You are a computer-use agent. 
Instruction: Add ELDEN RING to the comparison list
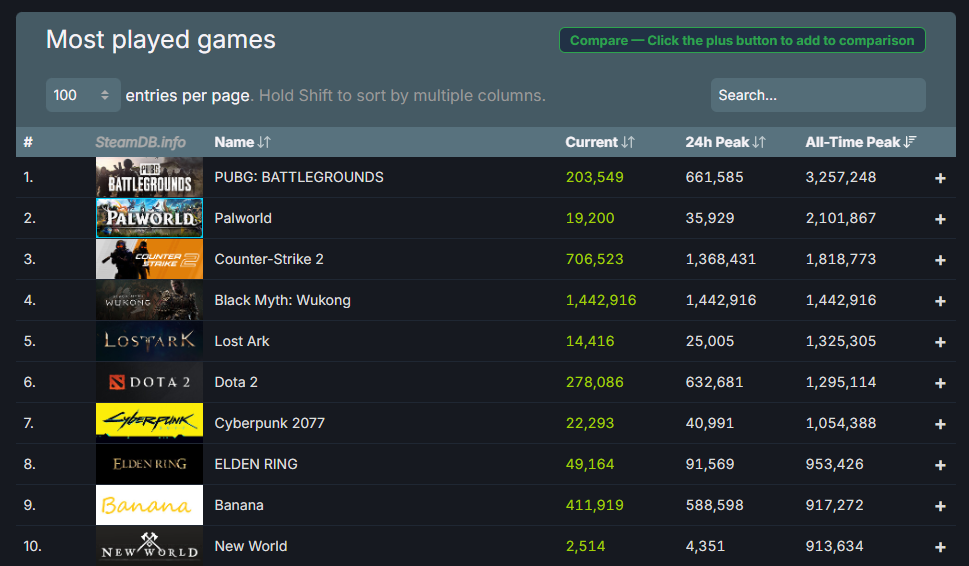(x=940, y=465)
